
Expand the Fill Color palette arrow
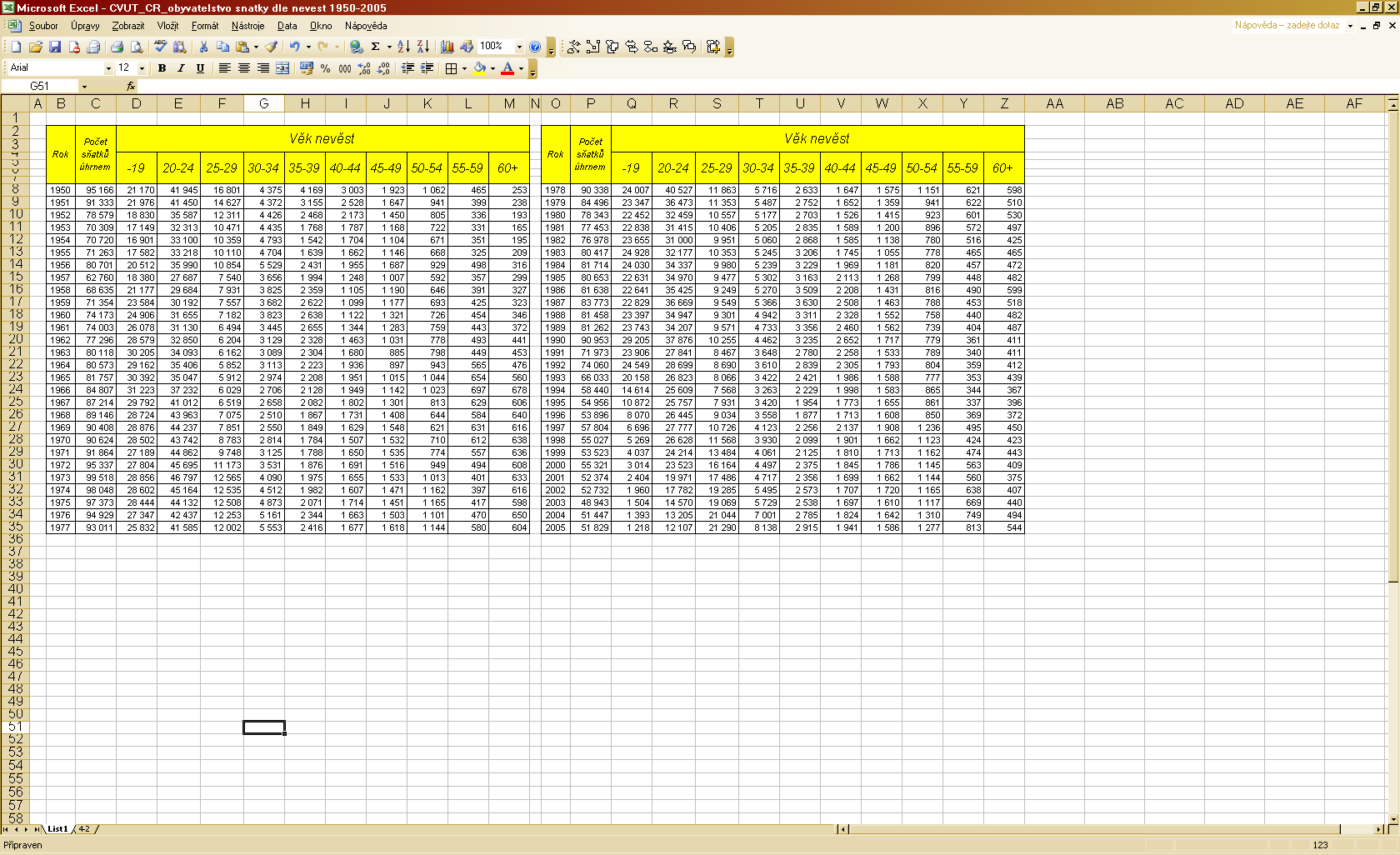(492, 68)
